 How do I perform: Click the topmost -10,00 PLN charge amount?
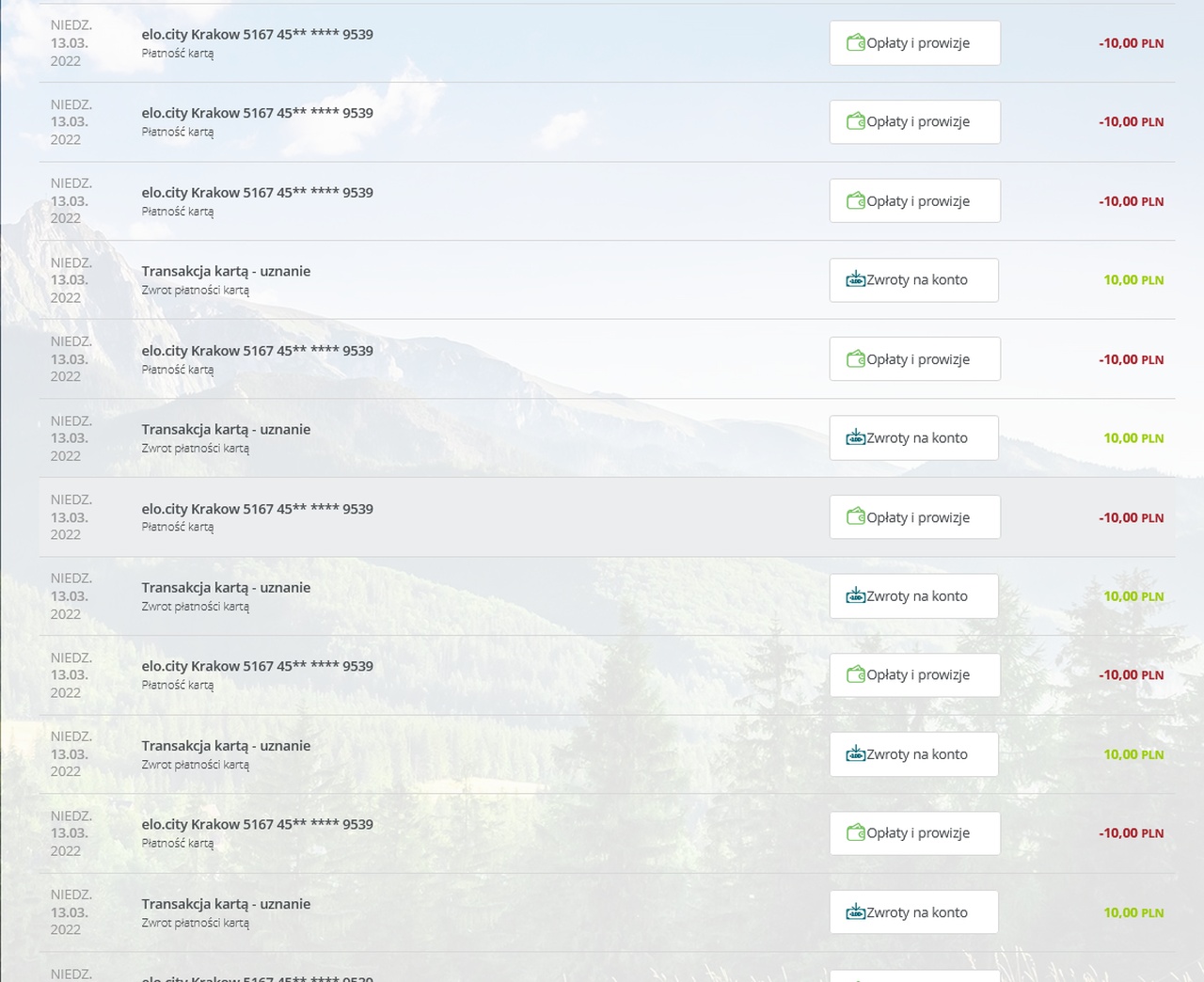pyautogui.click(x=1131, y=43)
